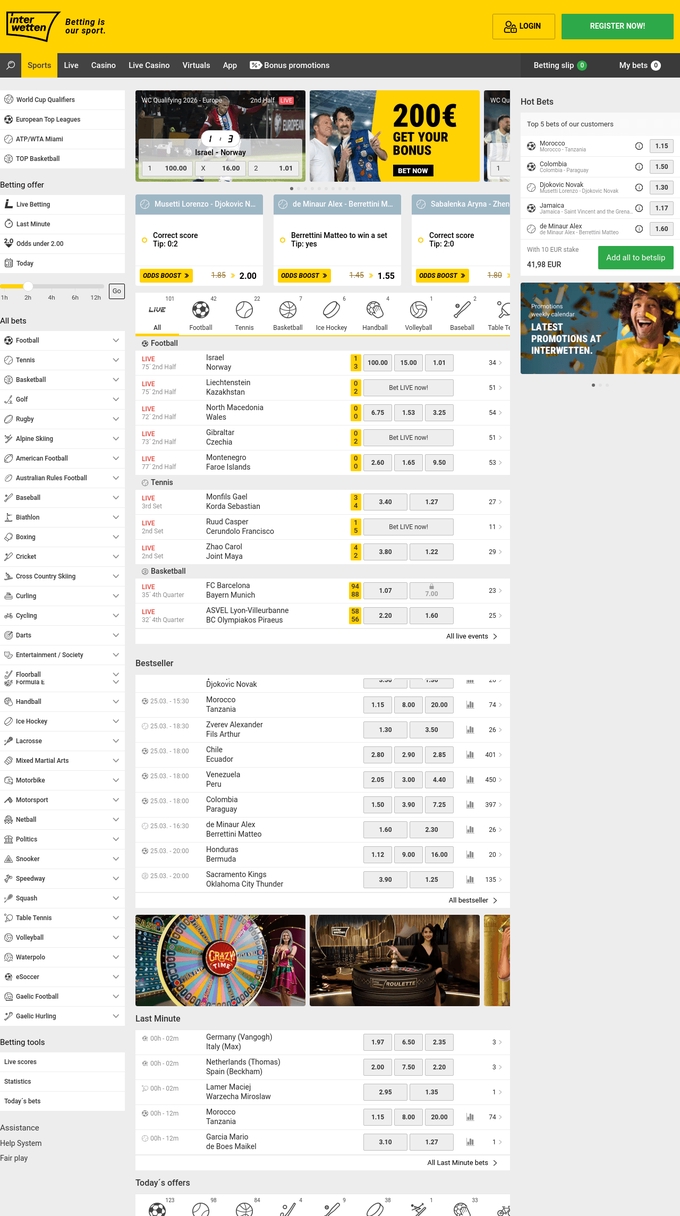This screenshot has width=680, height=1216.
Task: Open the Live Casino tab
Action: (x=149, y=65)
